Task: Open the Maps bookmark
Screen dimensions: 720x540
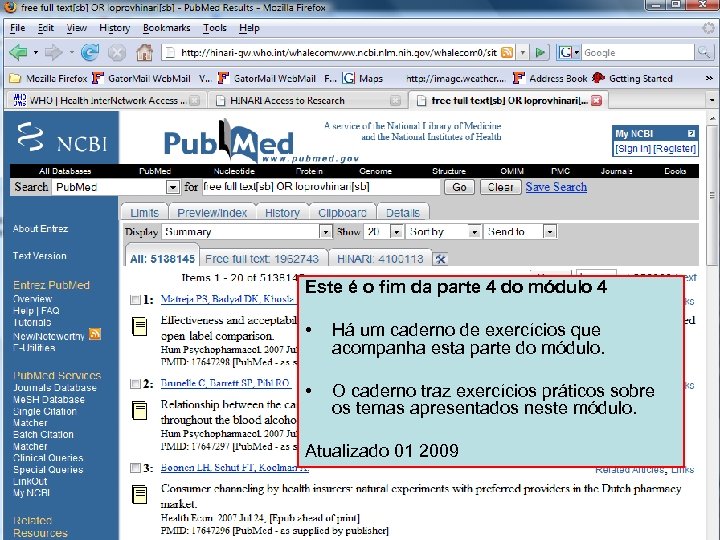Action: click(x=363, y=79)
